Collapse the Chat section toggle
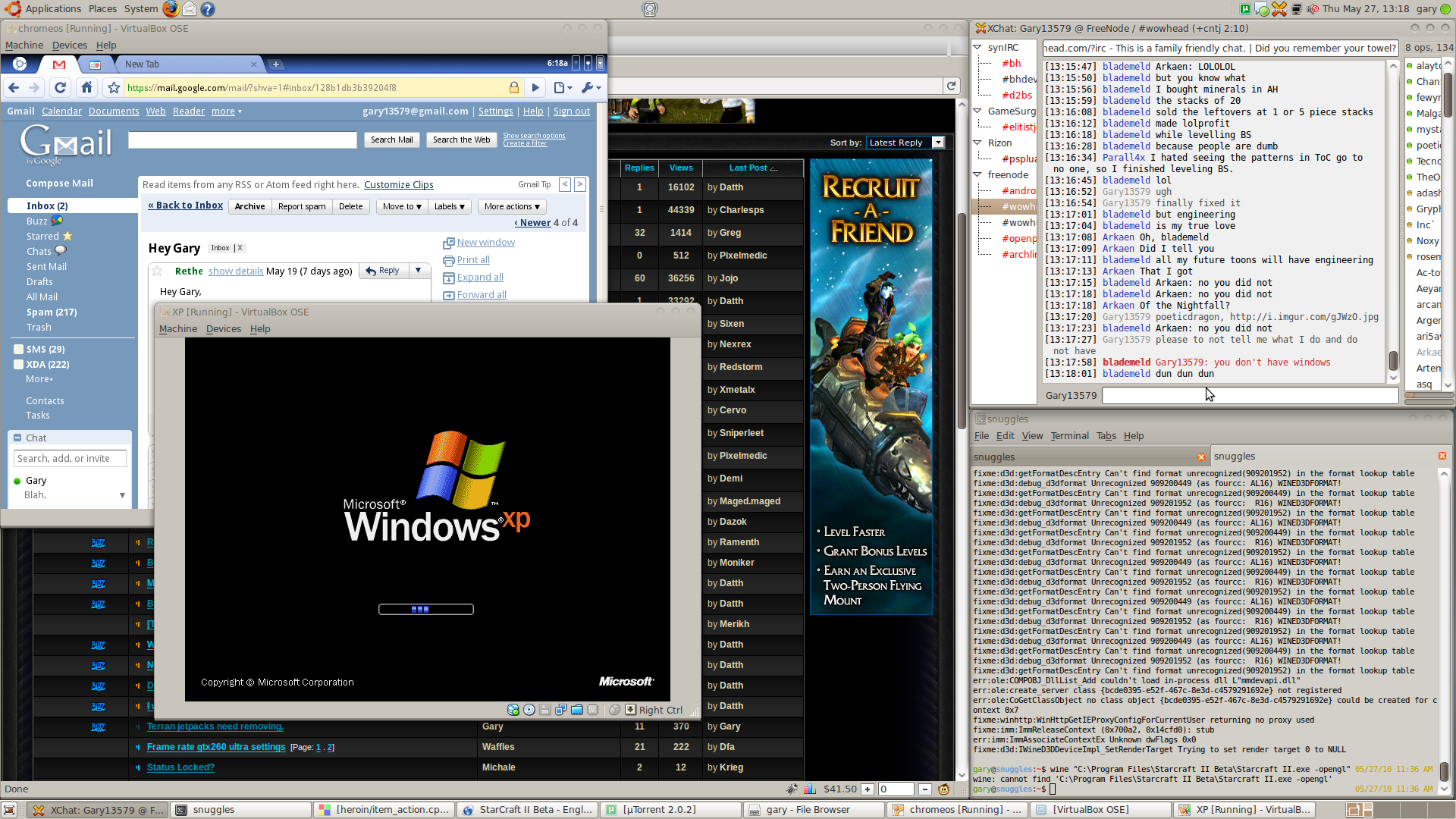This screenshot has width=1456, height=819. [x=17, y=438]
